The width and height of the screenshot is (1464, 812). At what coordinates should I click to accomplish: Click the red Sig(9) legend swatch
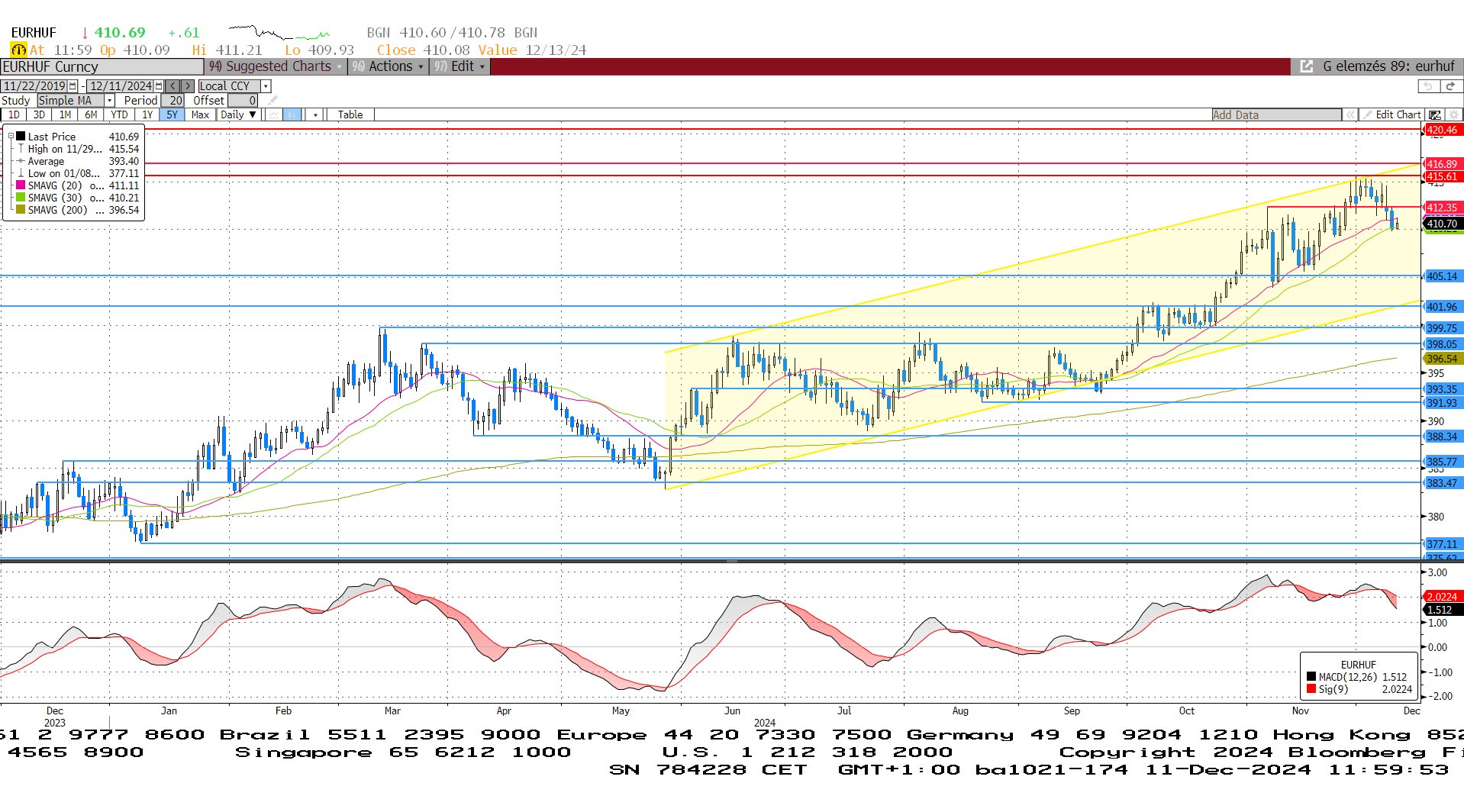(1311, 689)
